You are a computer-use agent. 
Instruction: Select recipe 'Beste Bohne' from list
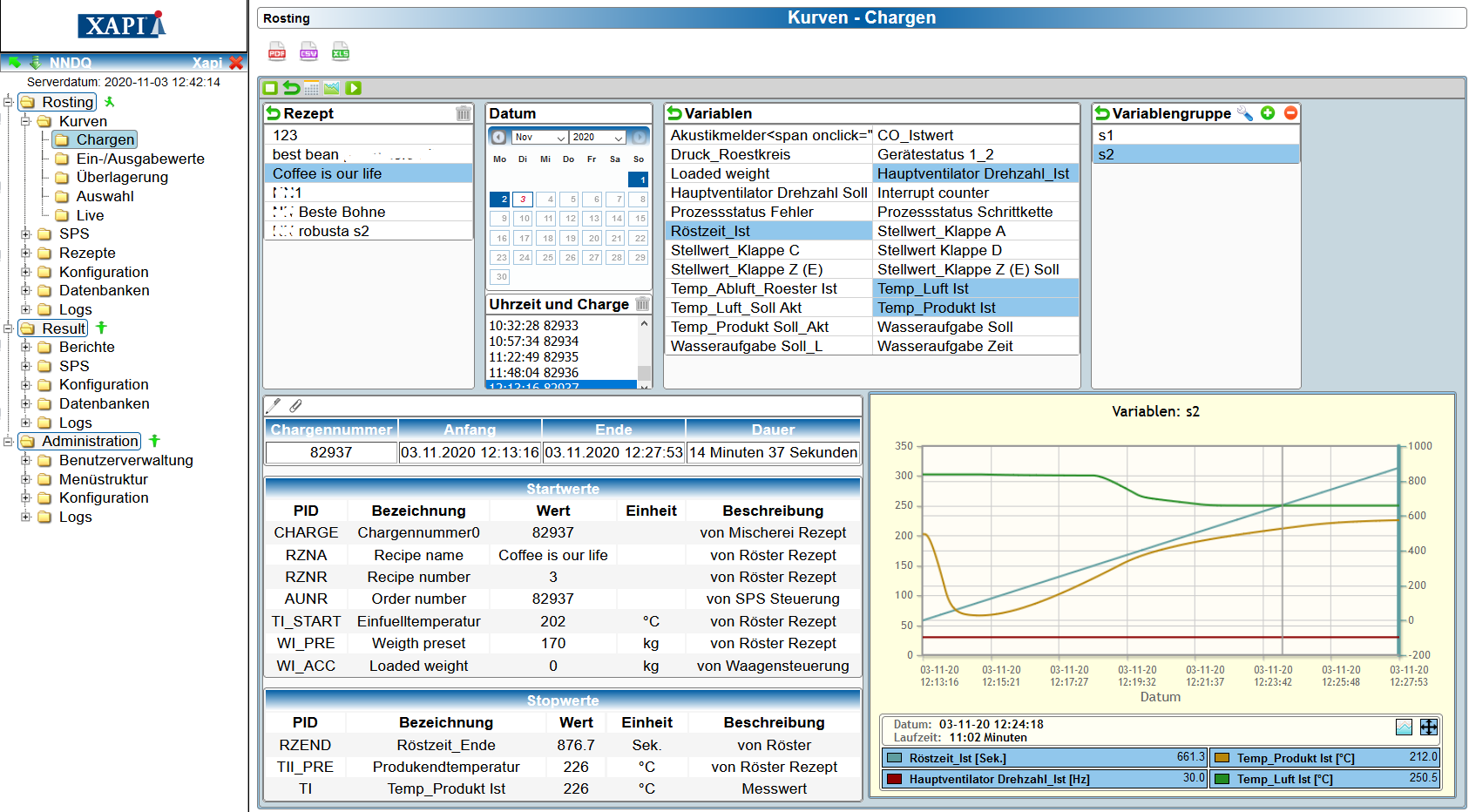pyautogui.click(x=342, y=212)
